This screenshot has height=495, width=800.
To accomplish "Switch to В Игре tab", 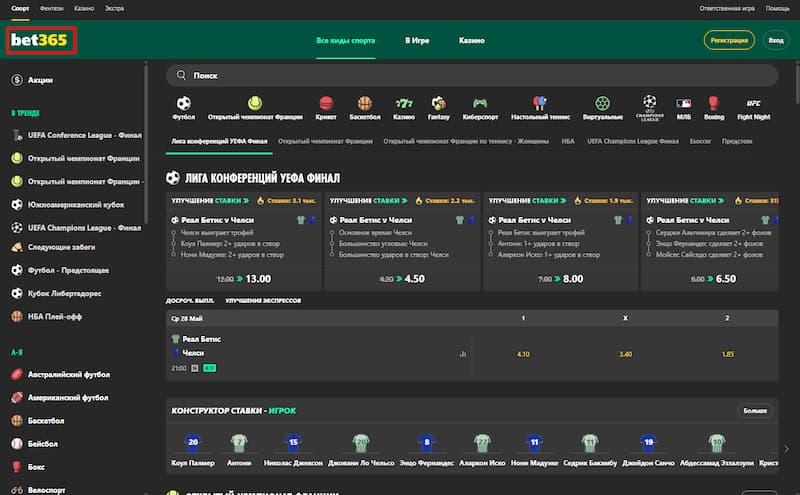I will pos(417,40).
